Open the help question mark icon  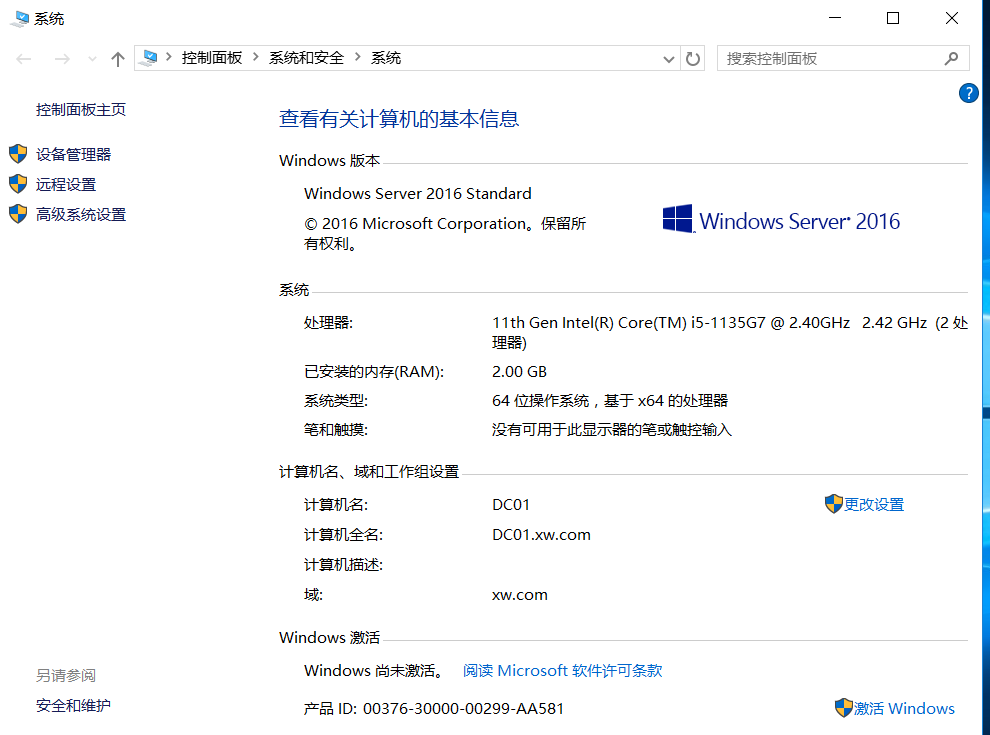[969, 93]
